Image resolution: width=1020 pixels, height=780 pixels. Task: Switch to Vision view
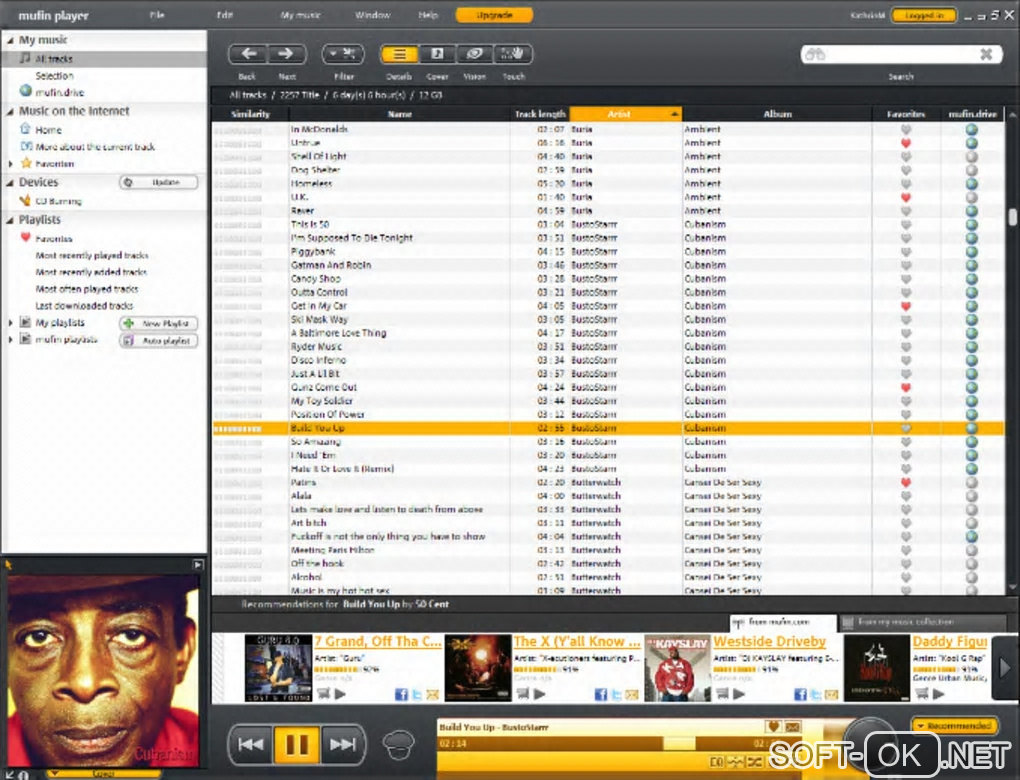click(x=474, y=54)
